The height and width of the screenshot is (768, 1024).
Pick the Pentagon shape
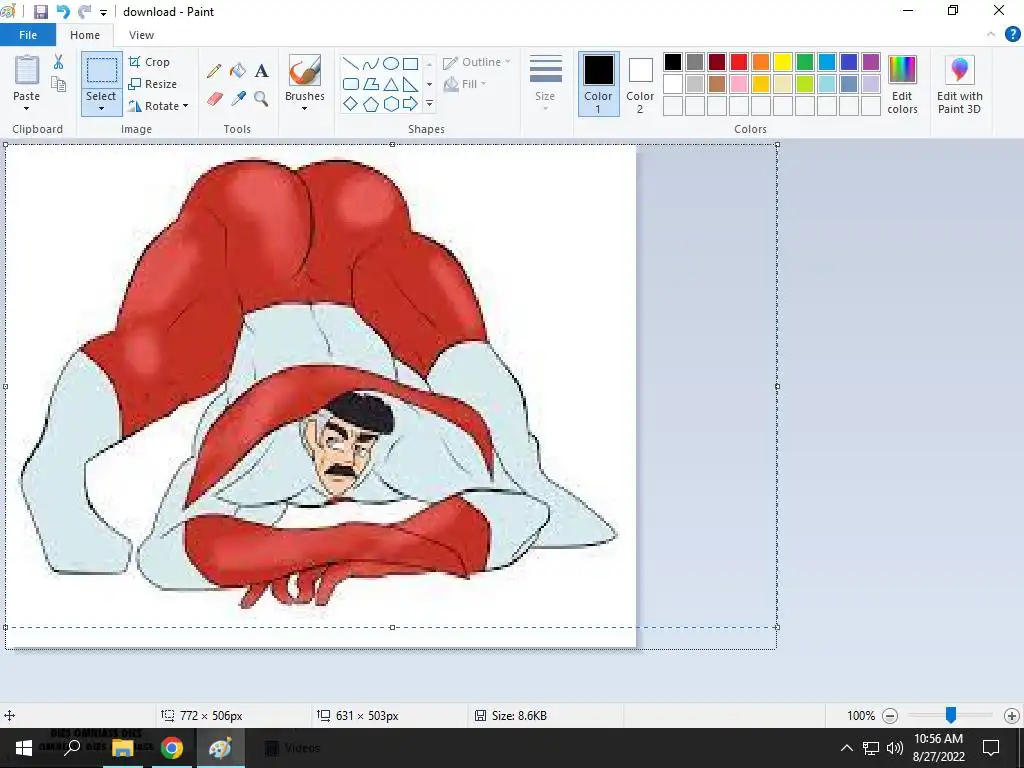point(371,104)
